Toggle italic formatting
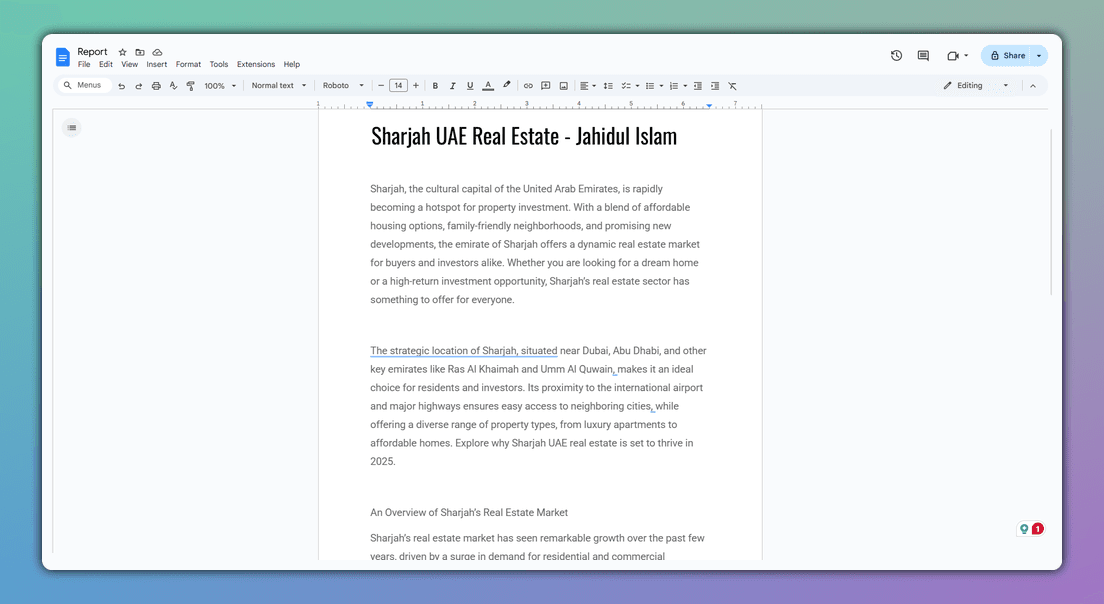Image resolution: width=1104 pixels, height=604 pixels. coord(452,85)
